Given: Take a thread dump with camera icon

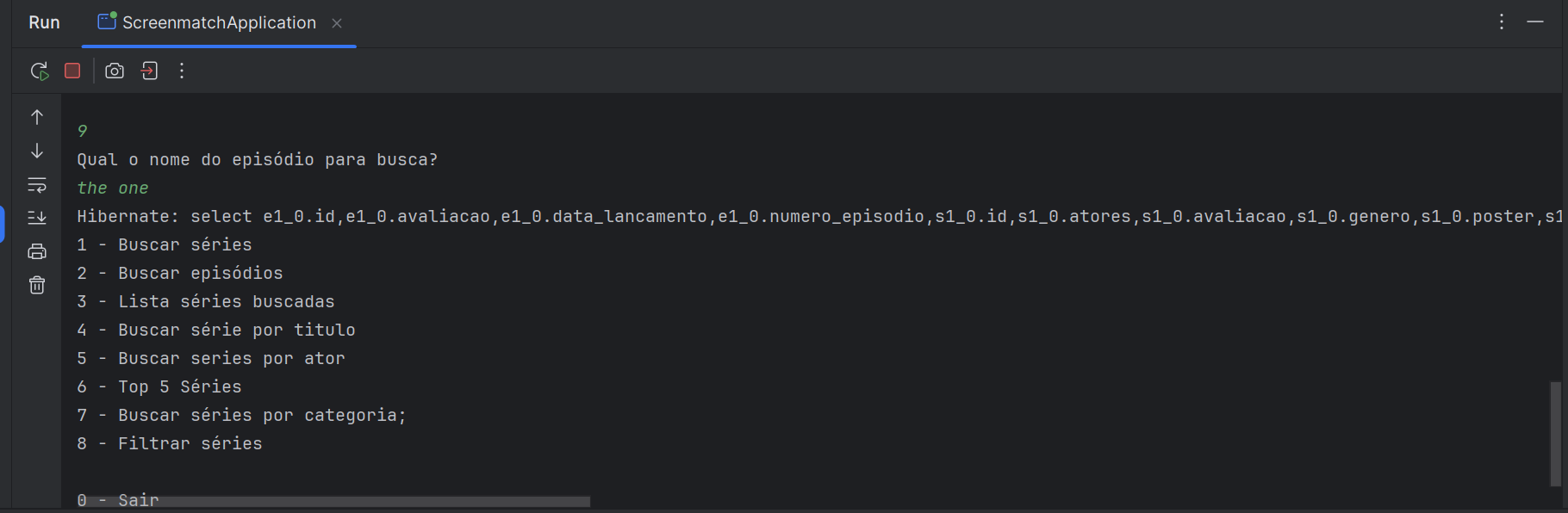Looking at the screenshot, I should (115, 71).
